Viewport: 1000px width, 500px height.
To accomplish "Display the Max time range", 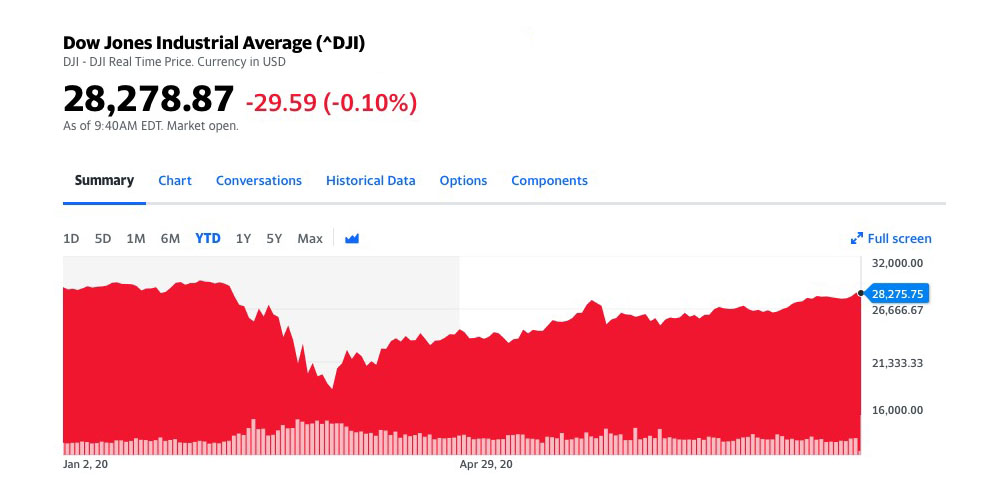I will coord(310,239).
